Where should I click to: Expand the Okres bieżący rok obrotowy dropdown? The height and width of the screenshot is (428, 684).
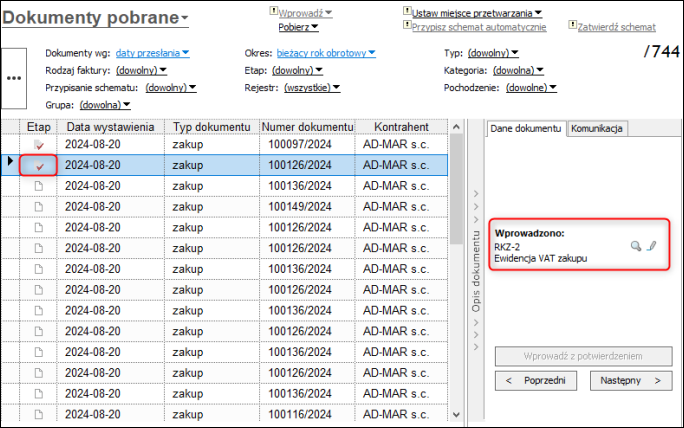[x=326, y=53]
